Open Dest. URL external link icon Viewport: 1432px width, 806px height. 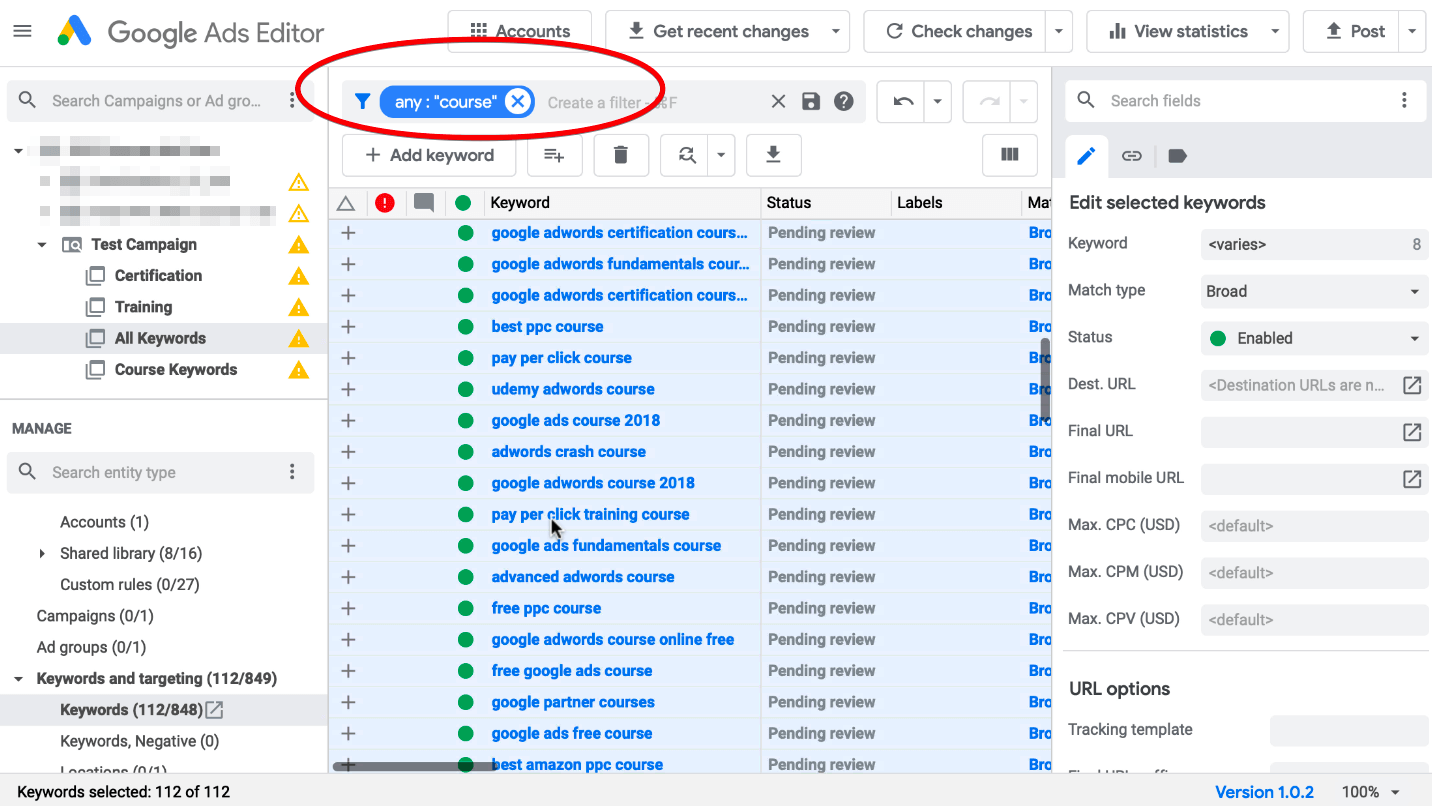1412,385
